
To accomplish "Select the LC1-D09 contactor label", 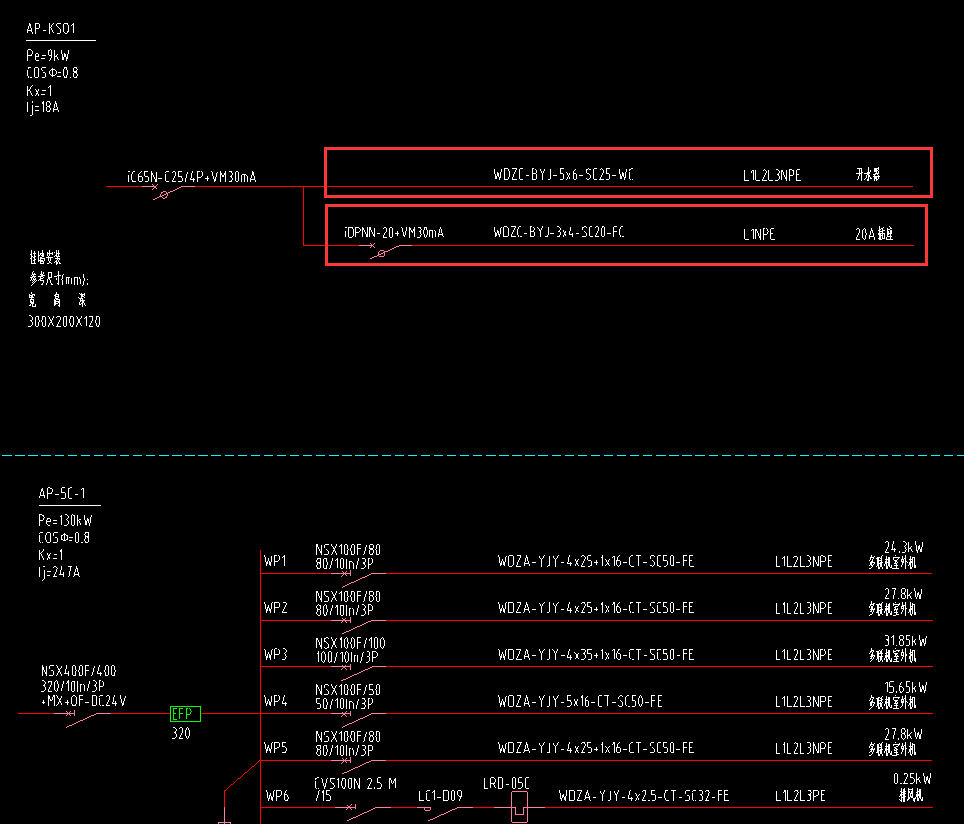I will 440,796.
